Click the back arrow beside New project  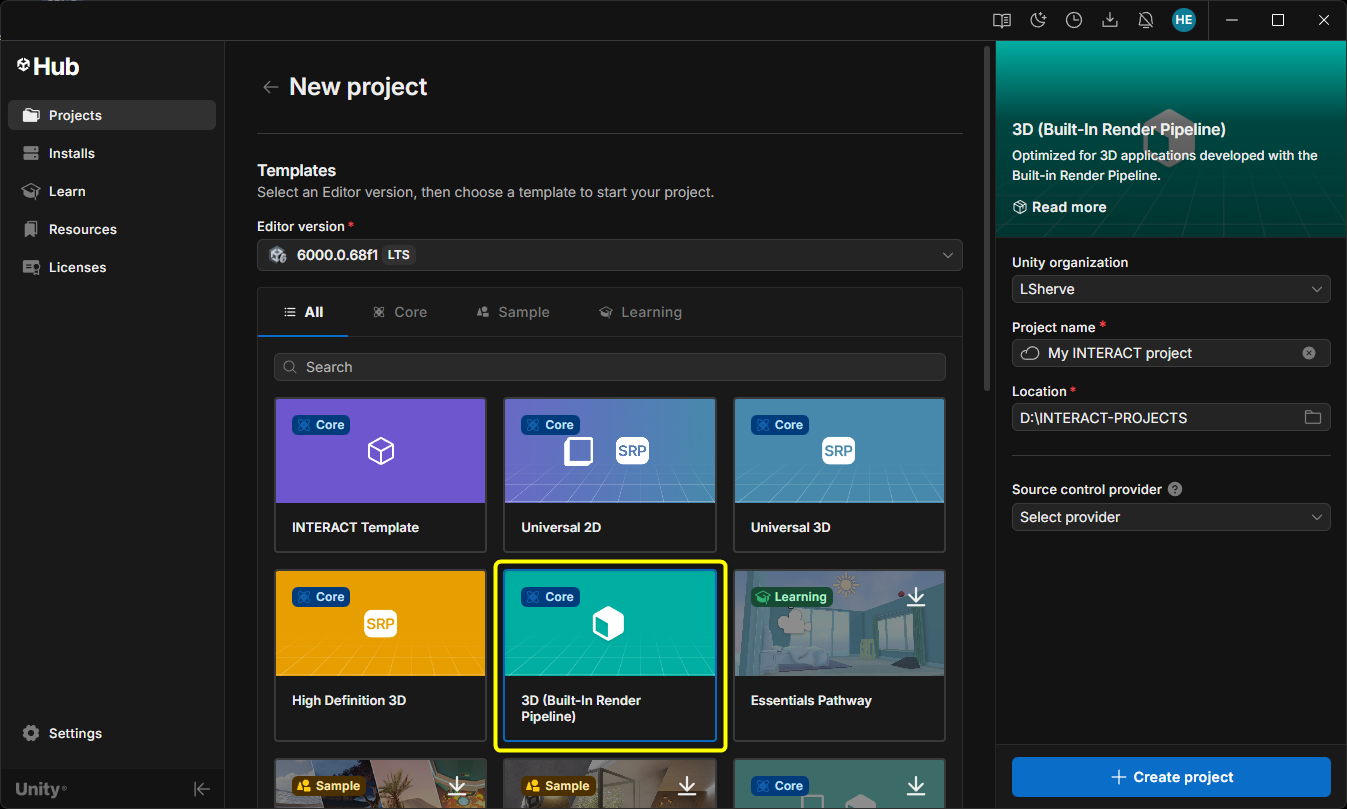tap(270, 87)
